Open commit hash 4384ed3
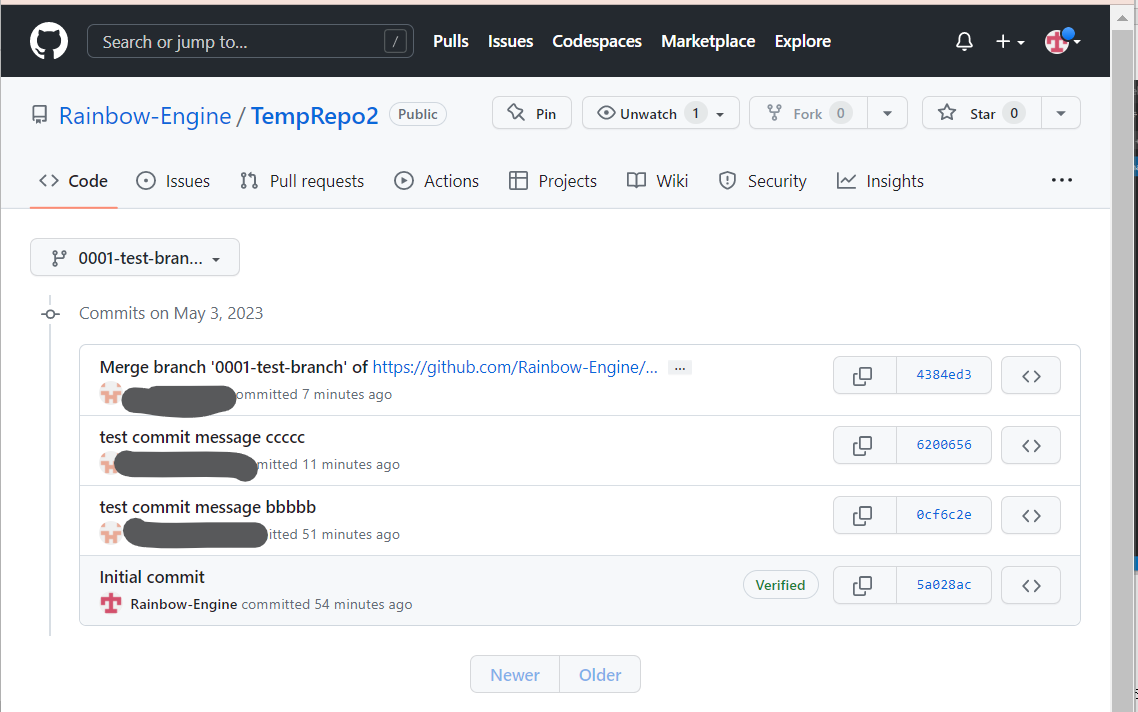Viewport: 1138px width, 712px height. [x=943, y=375]
